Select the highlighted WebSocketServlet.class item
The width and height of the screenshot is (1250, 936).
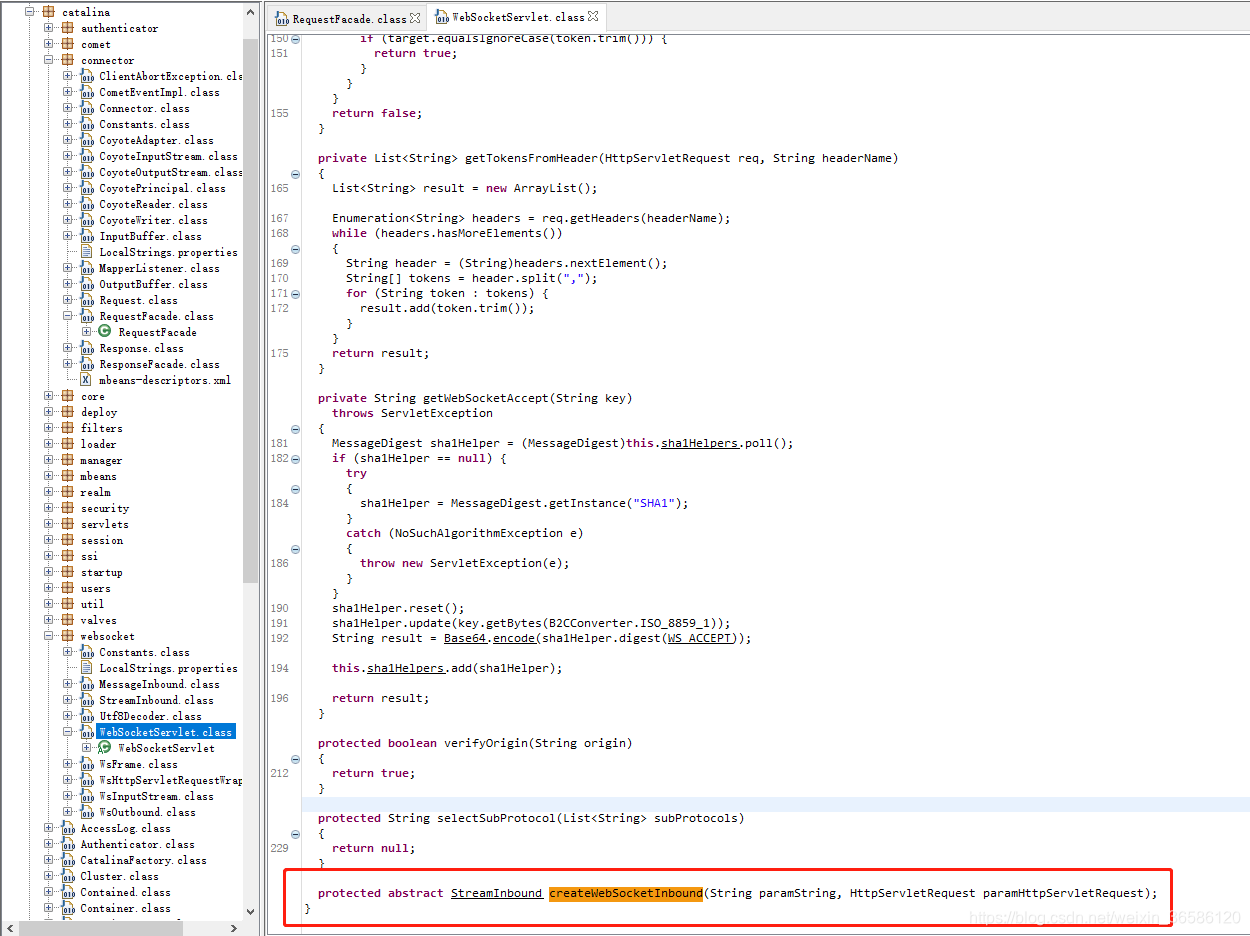[165, 732]
